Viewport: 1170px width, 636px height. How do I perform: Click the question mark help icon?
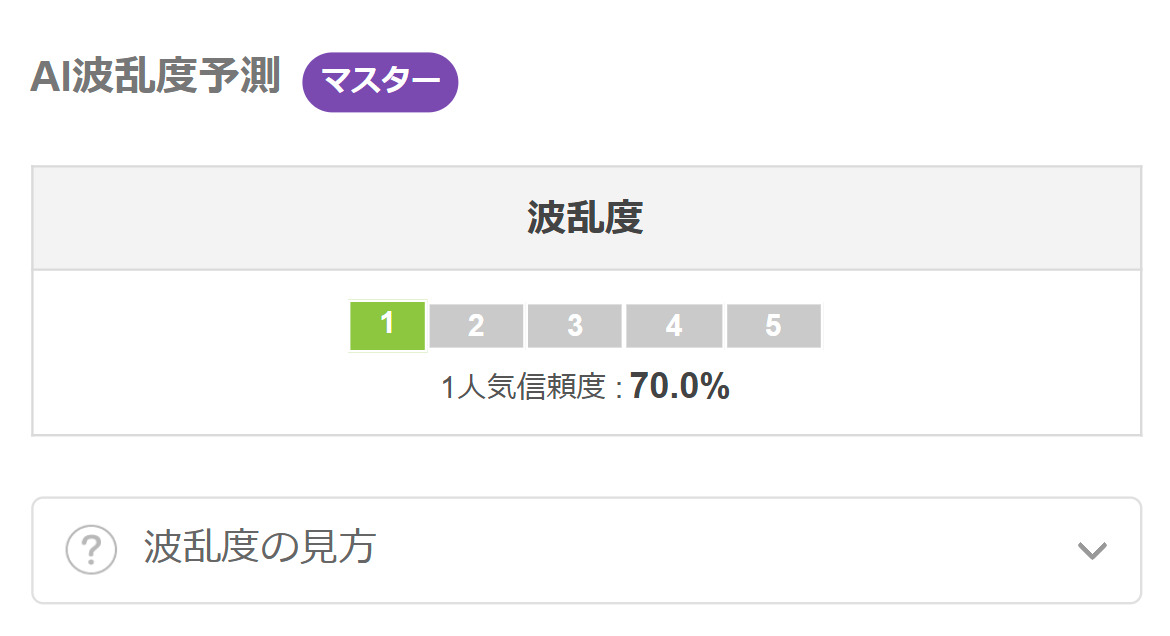(x=91, y=550)
